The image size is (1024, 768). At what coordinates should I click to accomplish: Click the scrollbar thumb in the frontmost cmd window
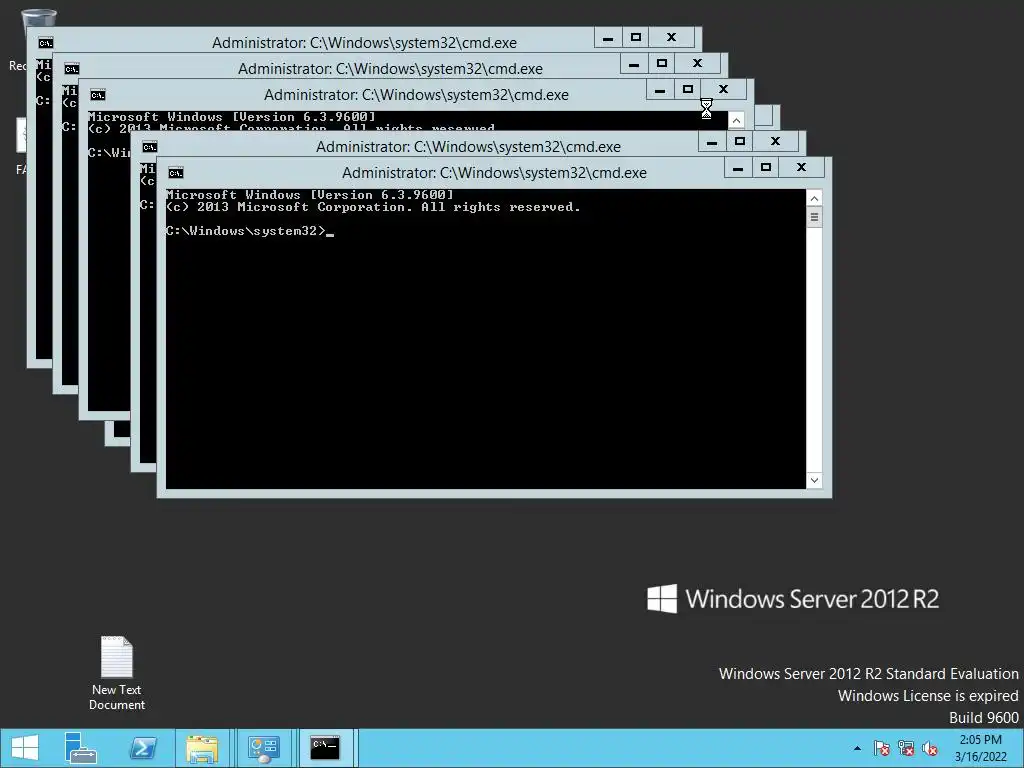814,217
